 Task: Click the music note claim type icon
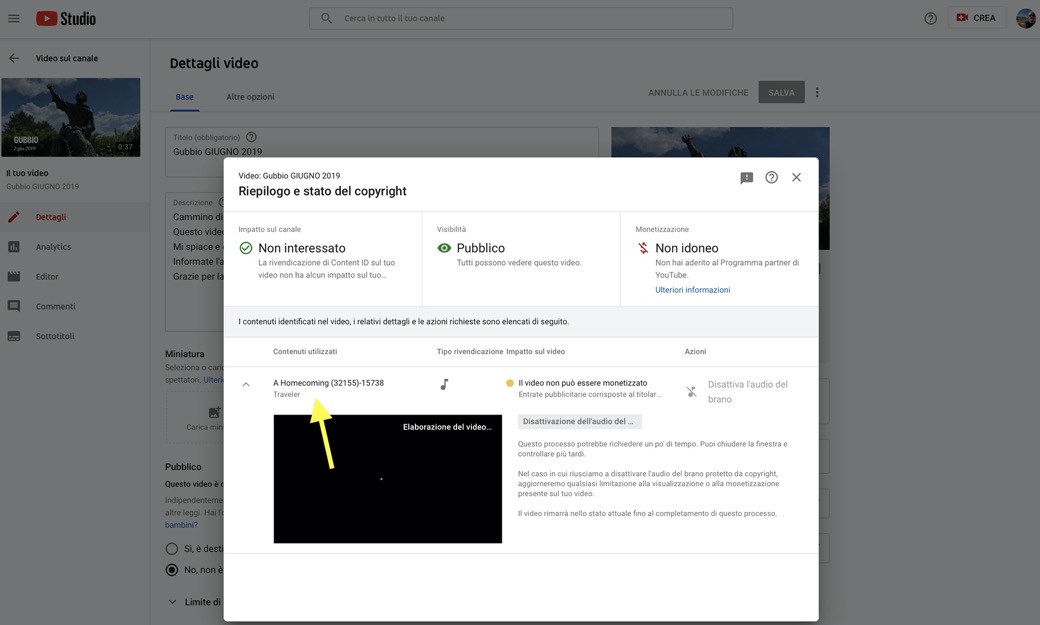click(444, 384)
